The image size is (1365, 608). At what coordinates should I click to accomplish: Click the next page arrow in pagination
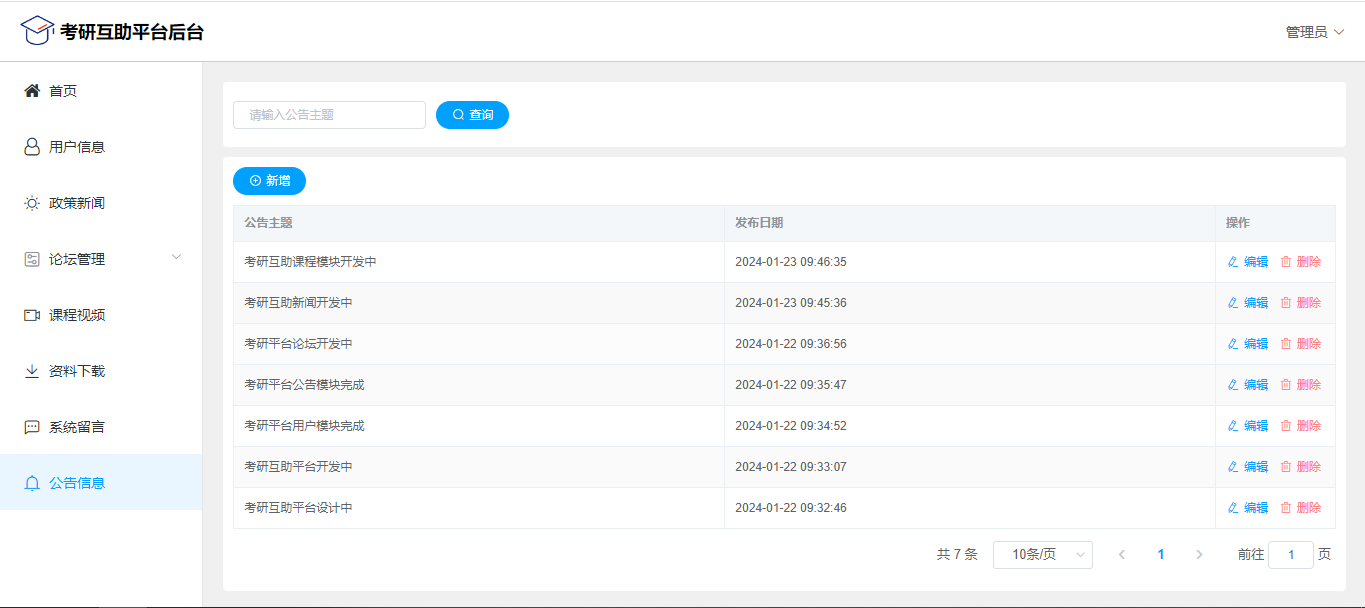(x=1199, y=555)
